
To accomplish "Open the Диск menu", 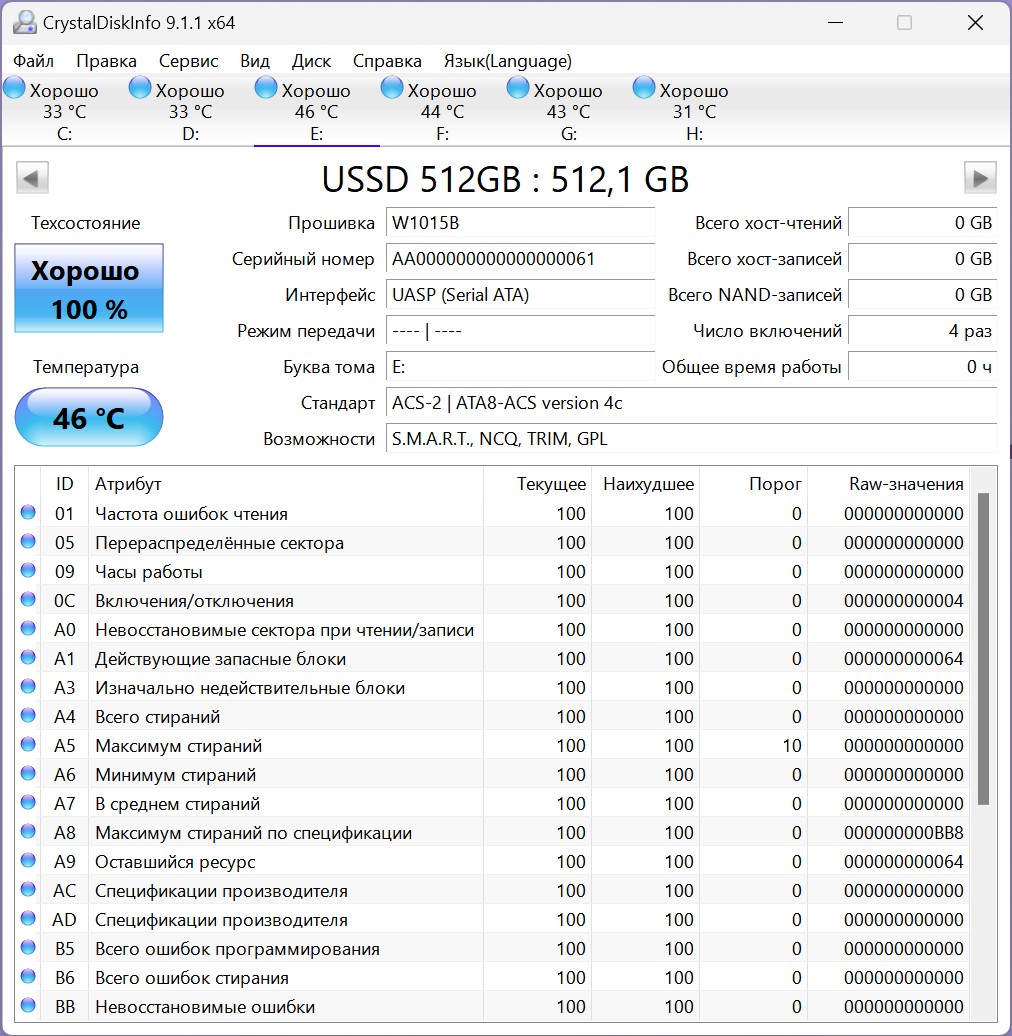I will [311, 61].
